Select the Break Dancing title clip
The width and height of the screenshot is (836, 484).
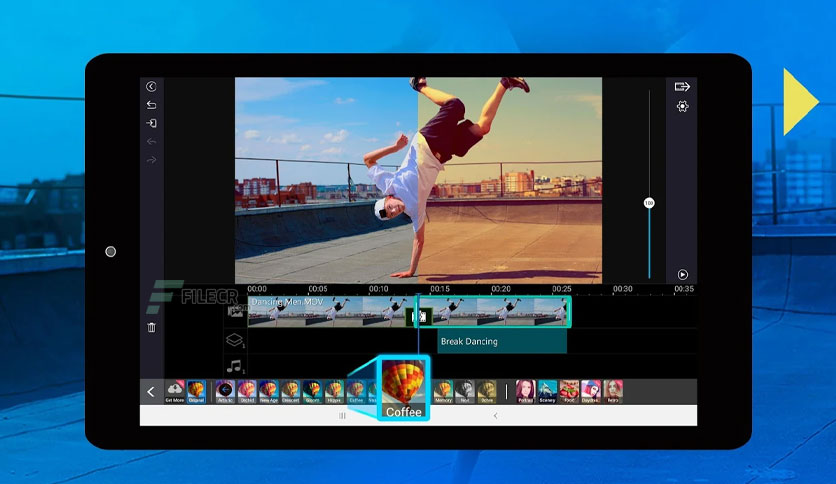(x=501, y=342)
